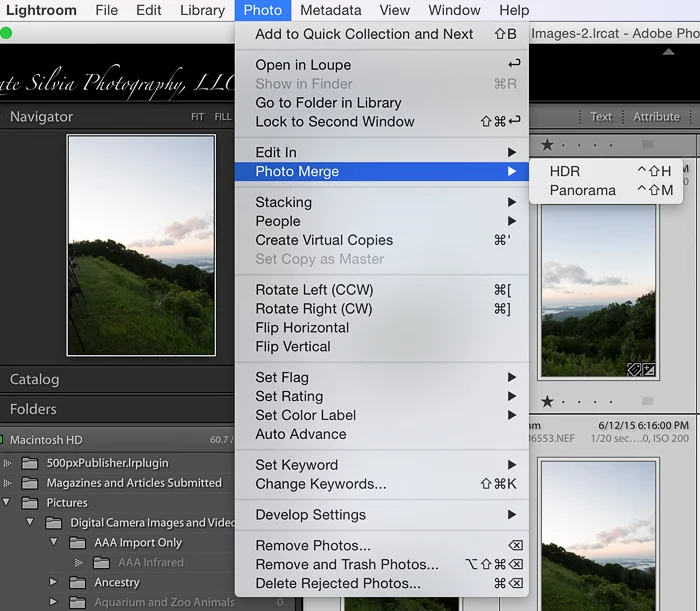
Task: Choose Flip Vertical
Action: [382, 346]
